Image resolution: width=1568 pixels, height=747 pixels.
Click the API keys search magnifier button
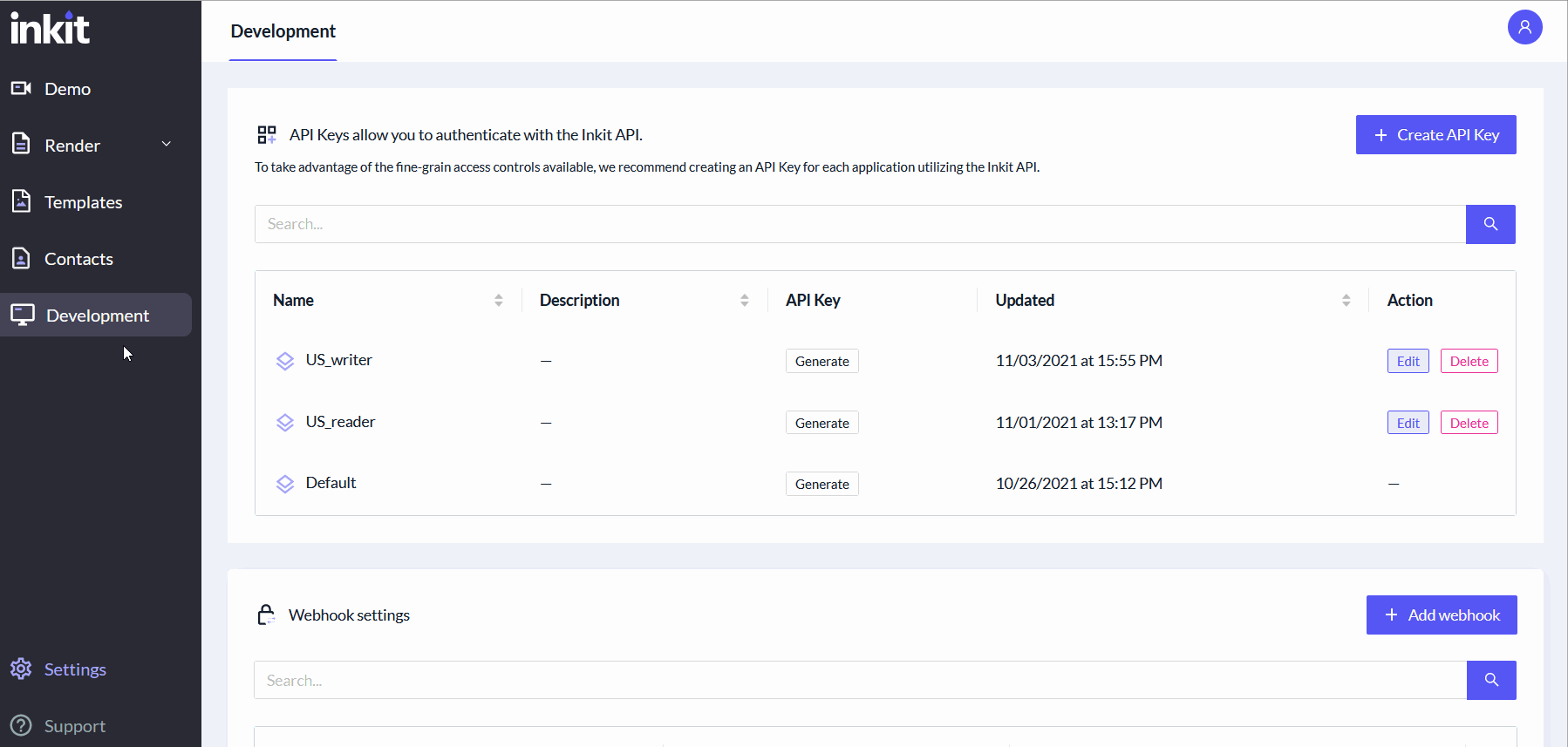(1490, 224)
